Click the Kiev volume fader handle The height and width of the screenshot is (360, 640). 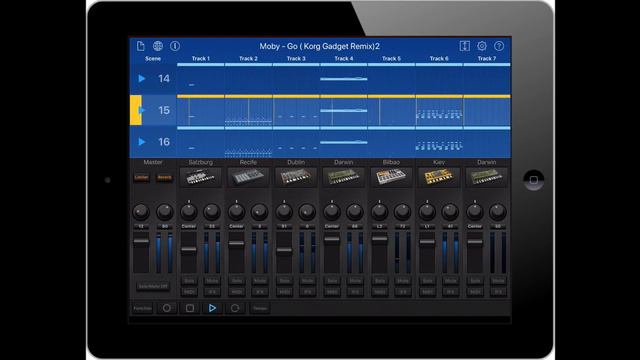pyautogui.click(x=428, y=242)
